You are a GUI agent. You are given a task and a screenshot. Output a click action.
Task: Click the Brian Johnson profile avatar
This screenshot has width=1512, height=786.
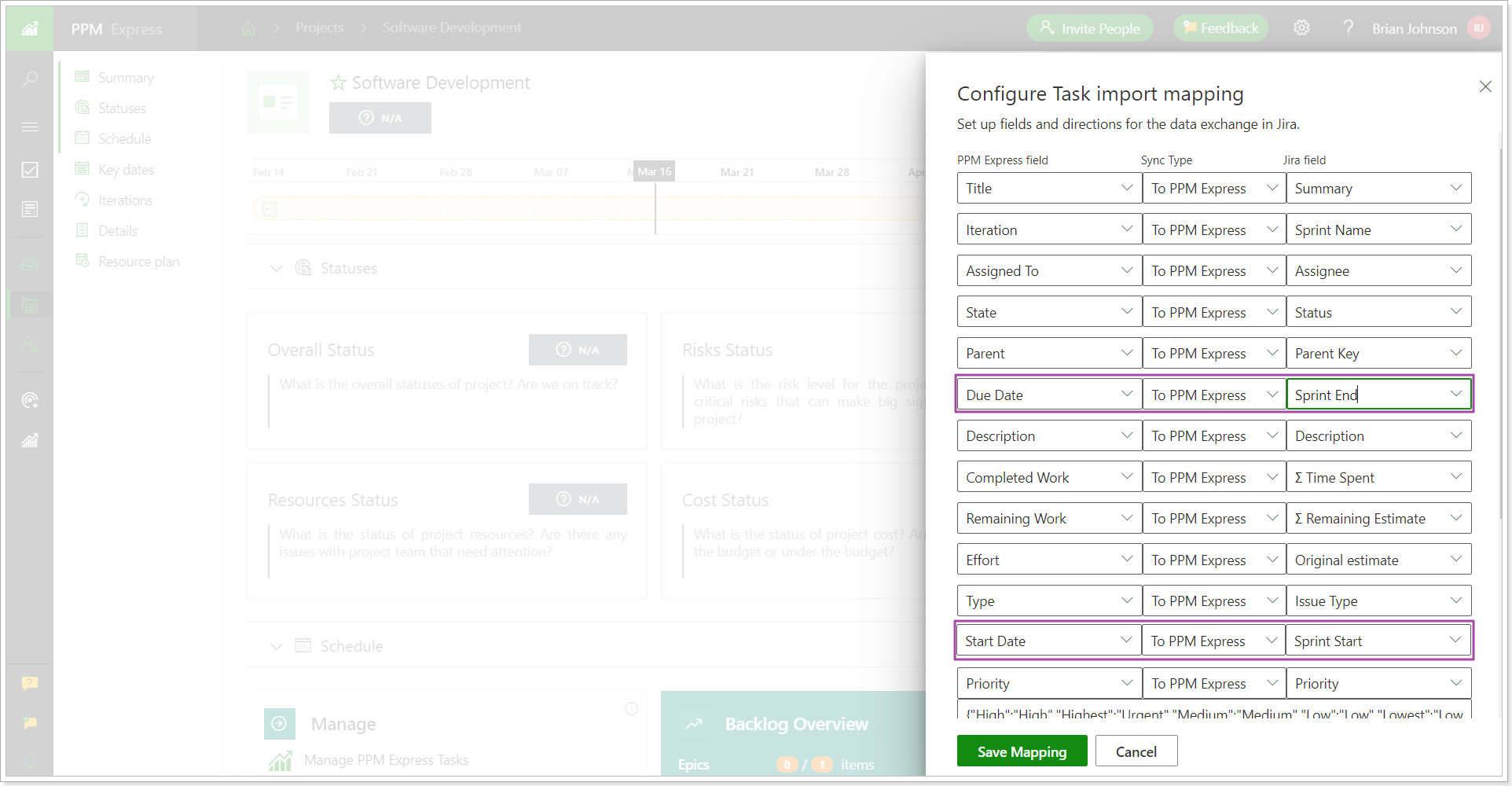[1478, 28]
